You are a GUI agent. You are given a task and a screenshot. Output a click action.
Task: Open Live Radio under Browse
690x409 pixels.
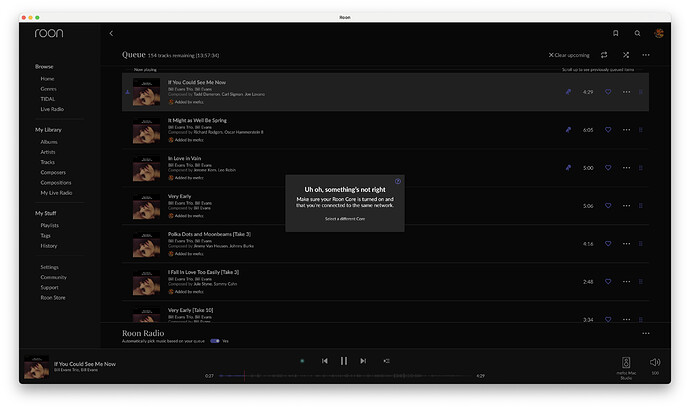[x=52, y=109]
